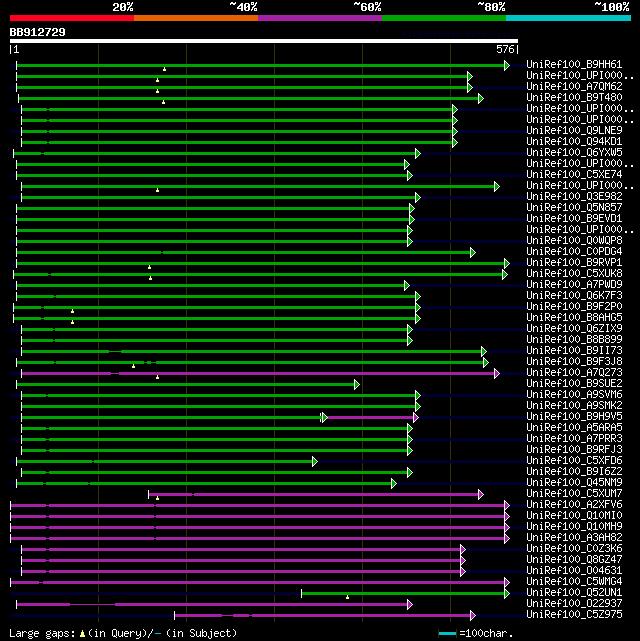Select the UniRef100_Q6ZIX9 label

574,328
